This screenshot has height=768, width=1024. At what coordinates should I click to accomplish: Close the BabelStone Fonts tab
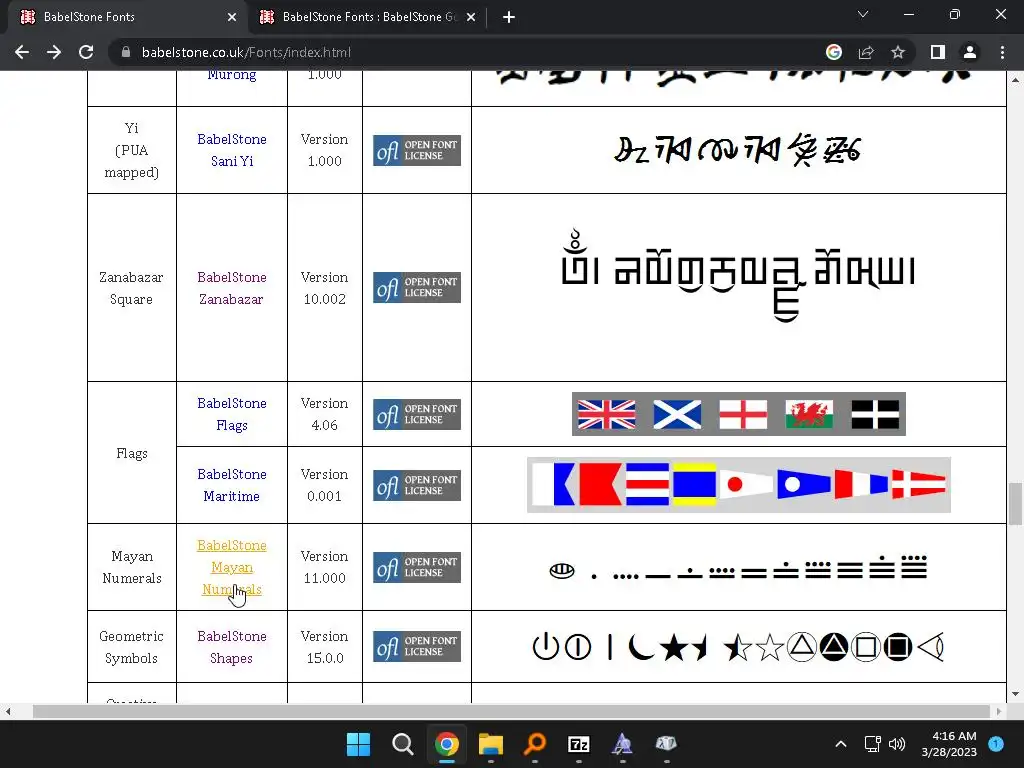(x=232, y=17)
